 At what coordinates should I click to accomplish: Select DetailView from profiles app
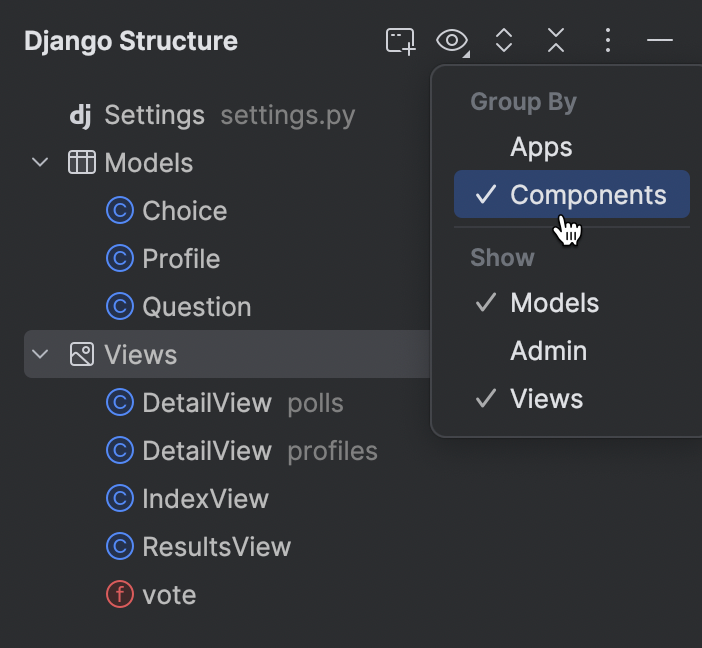pyautogui.click(x=207, y=451)
